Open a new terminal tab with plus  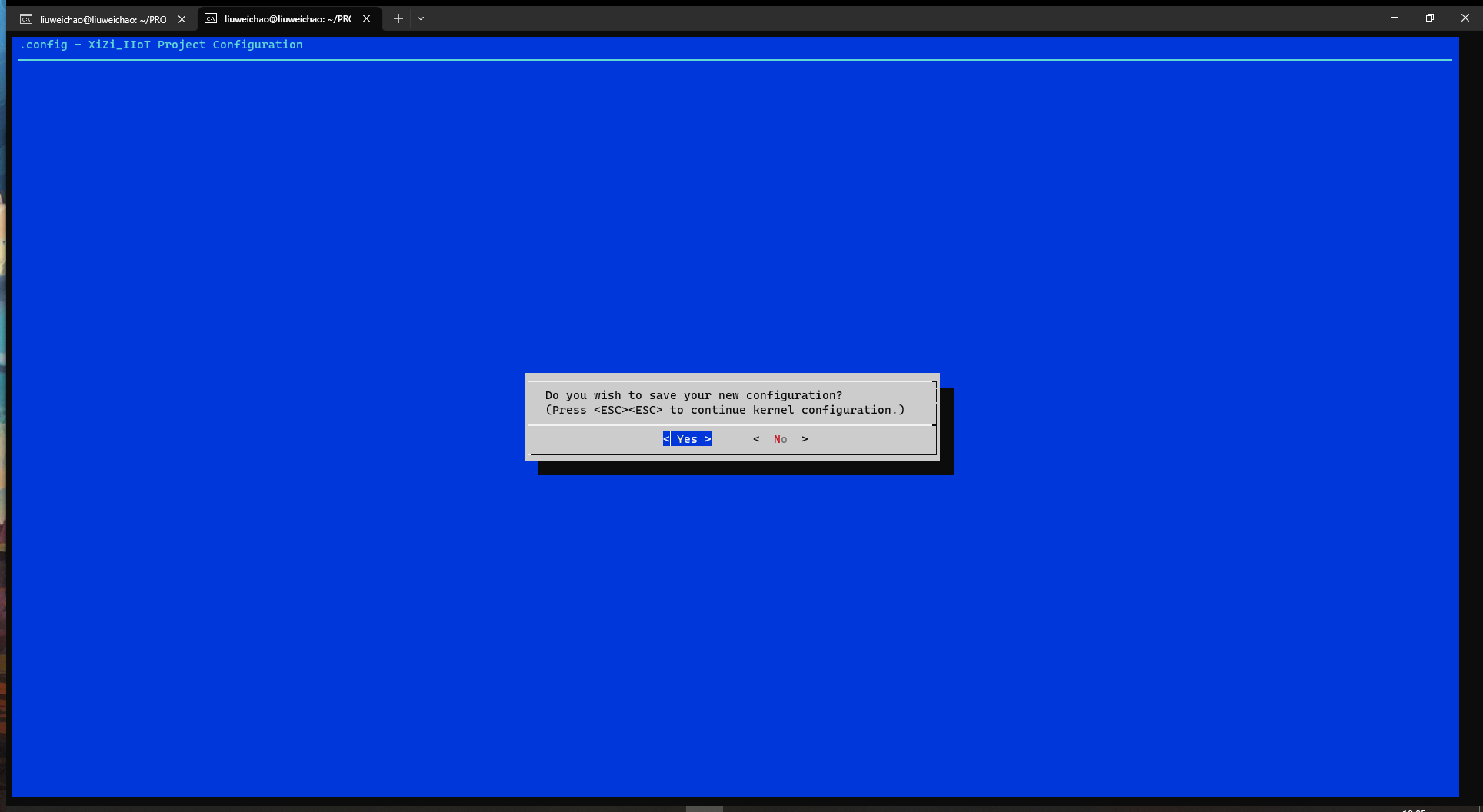click(398, 18)
